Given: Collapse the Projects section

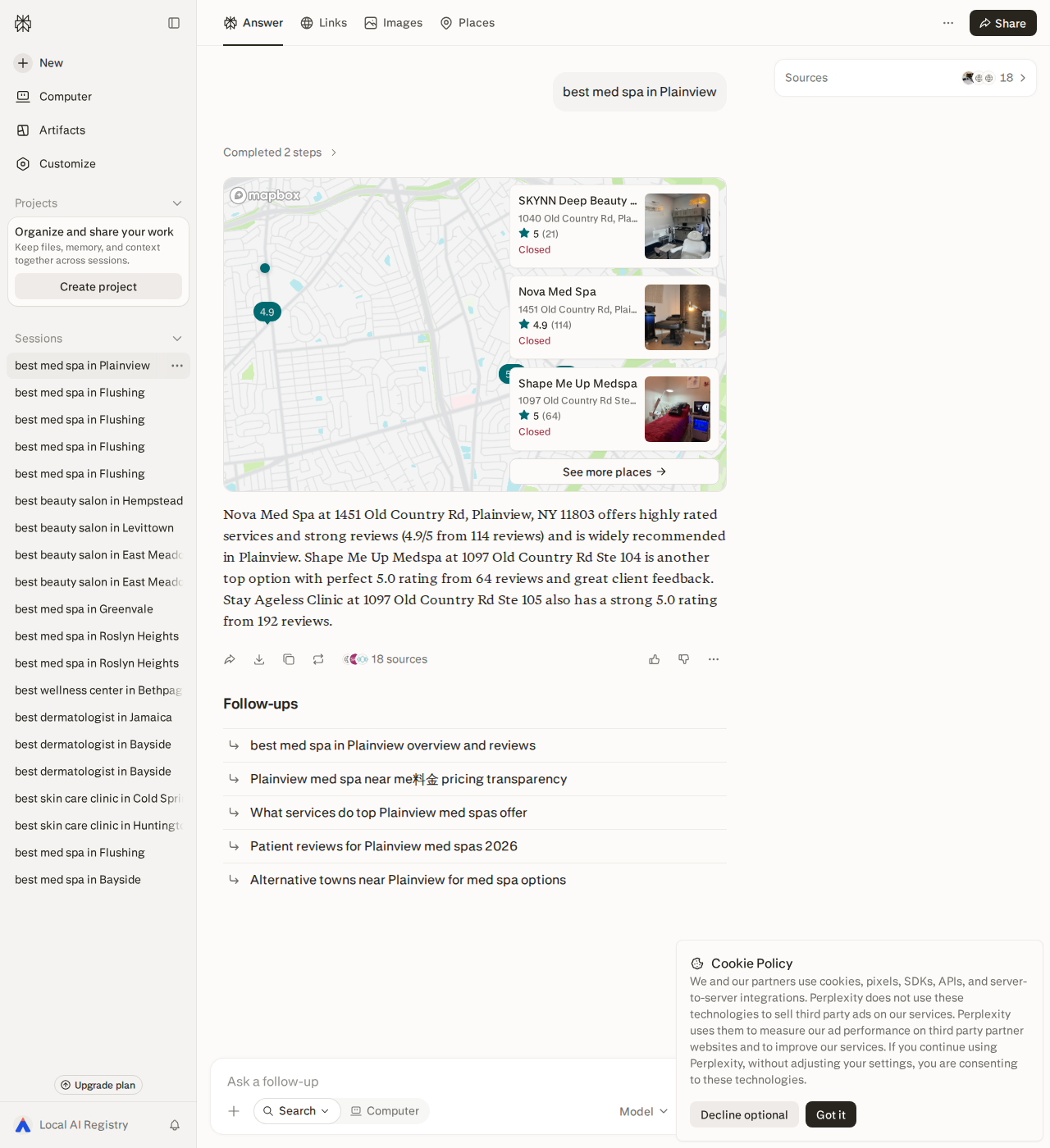Looking at the screenshot, I should pos(177,203).
